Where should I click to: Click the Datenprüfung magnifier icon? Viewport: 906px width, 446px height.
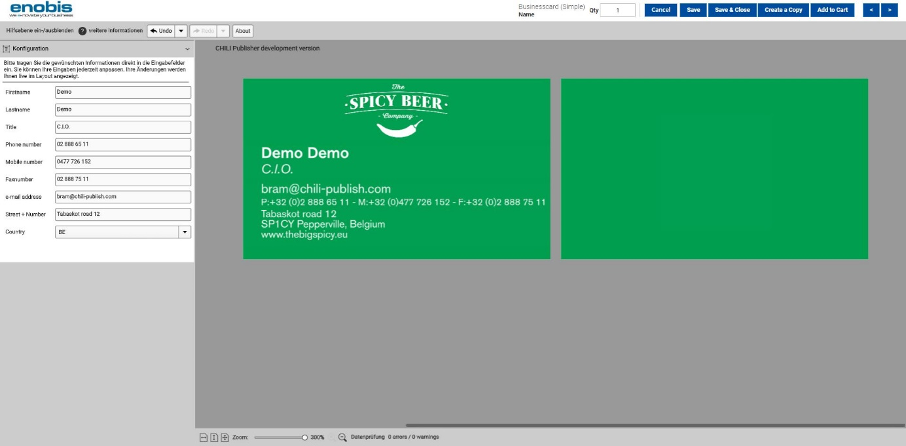(342, 437)
